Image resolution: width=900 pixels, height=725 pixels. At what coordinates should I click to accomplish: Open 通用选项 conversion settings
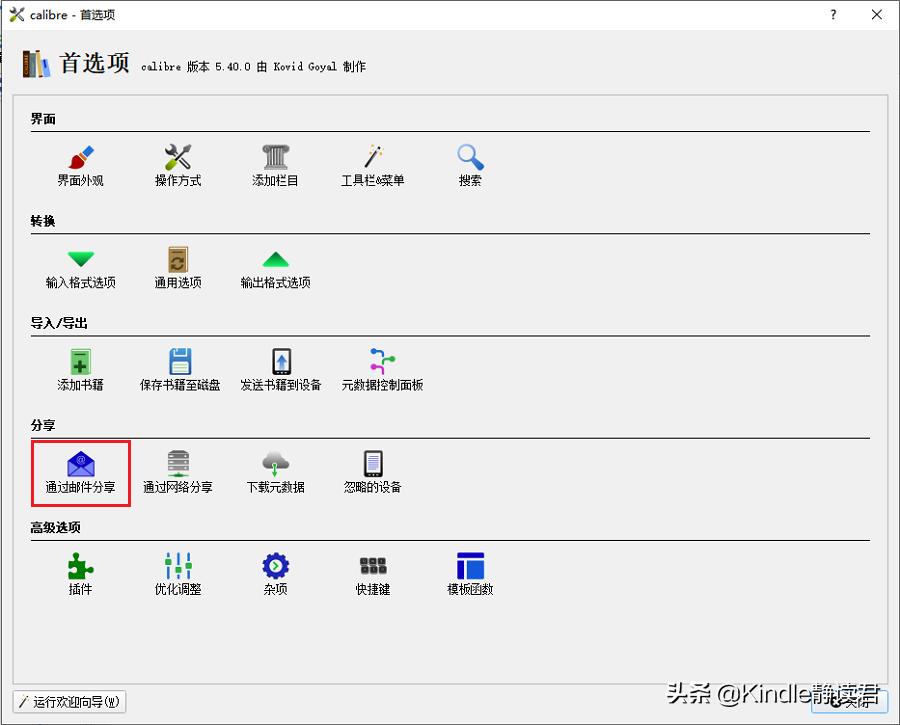point(177,267)
